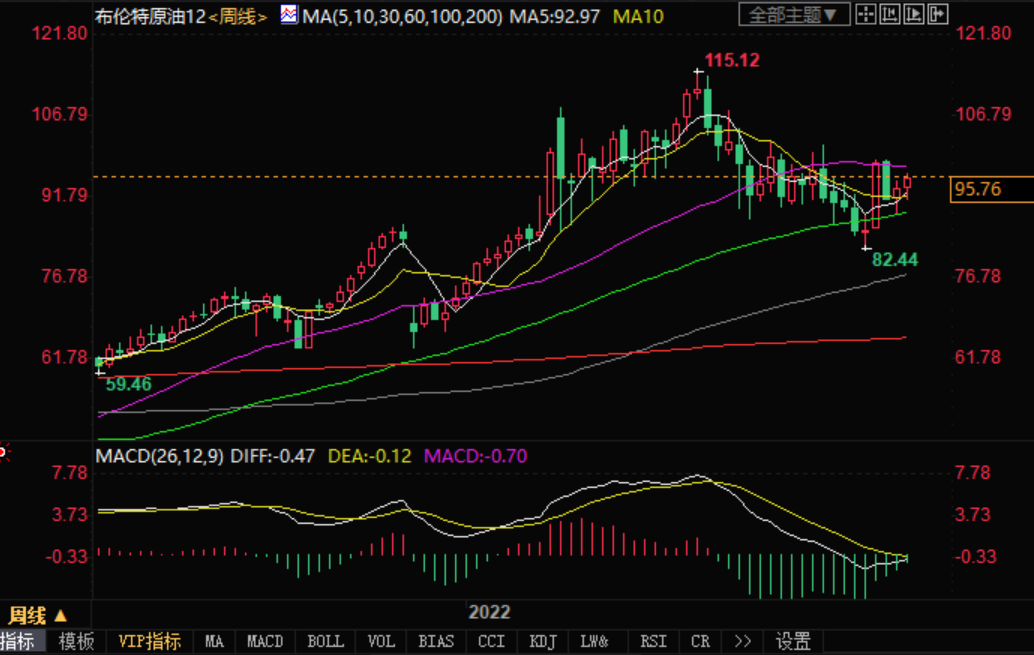Viewport: 1034px width, 655px height.
Task: Switch to the 模板 tab
Action: tap(76, 642)
